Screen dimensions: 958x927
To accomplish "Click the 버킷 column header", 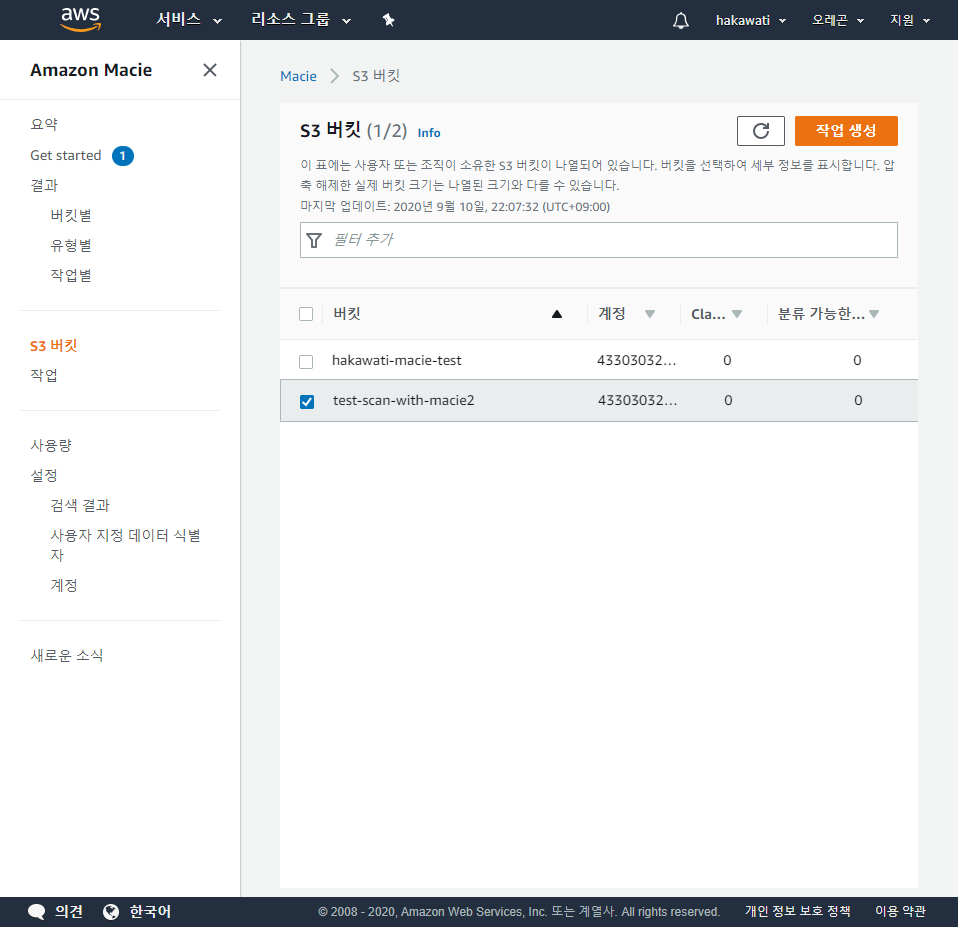I will click(346, 313).
